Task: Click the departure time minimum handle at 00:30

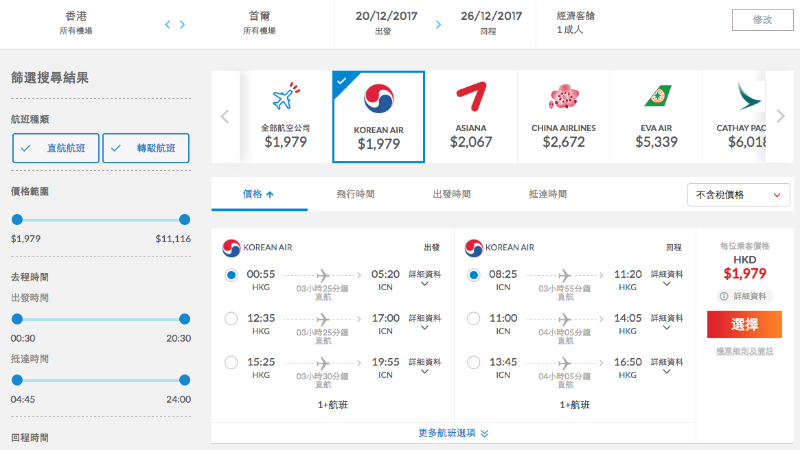Action: [17, 319]
